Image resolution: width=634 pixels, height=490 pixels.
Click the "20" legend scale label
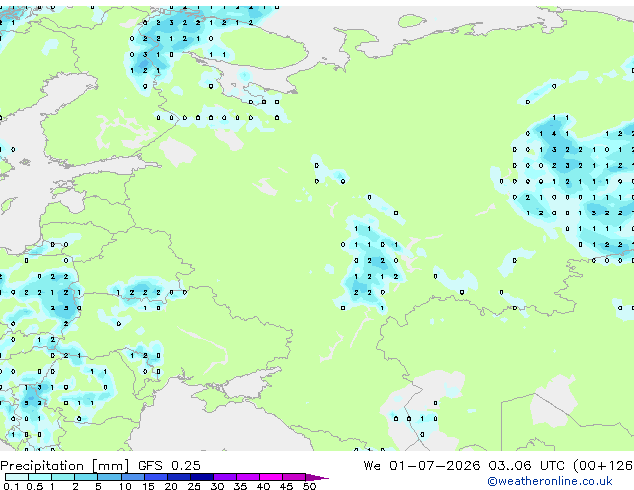[x=171, y=486]
